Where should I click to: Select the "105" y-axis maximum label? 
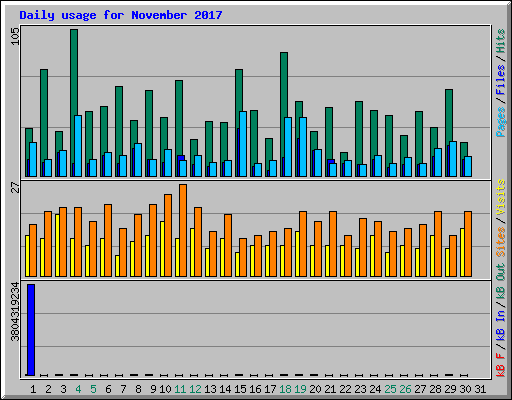click(x=15, y=36)
